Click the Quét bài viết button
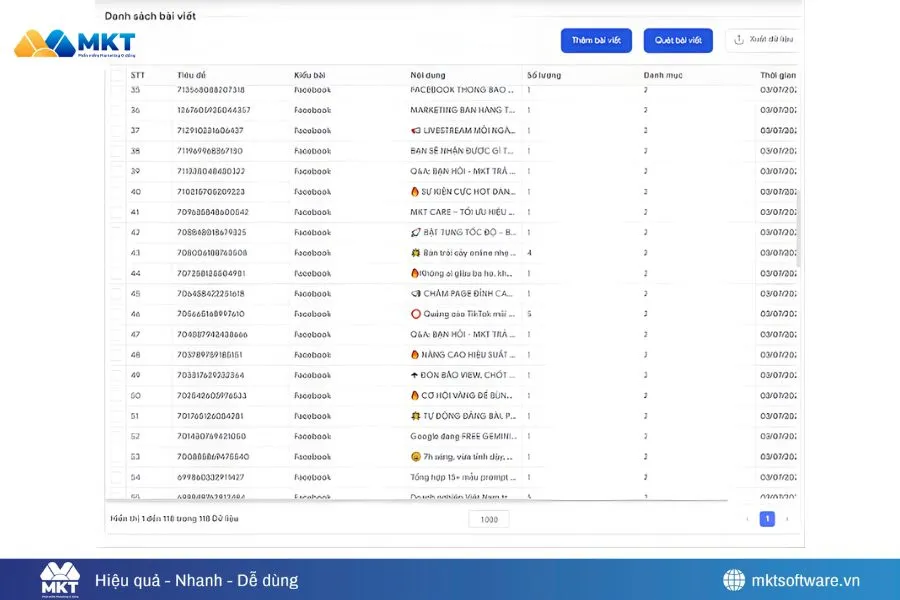The image size is (900, 600). (x=677, y=41)
